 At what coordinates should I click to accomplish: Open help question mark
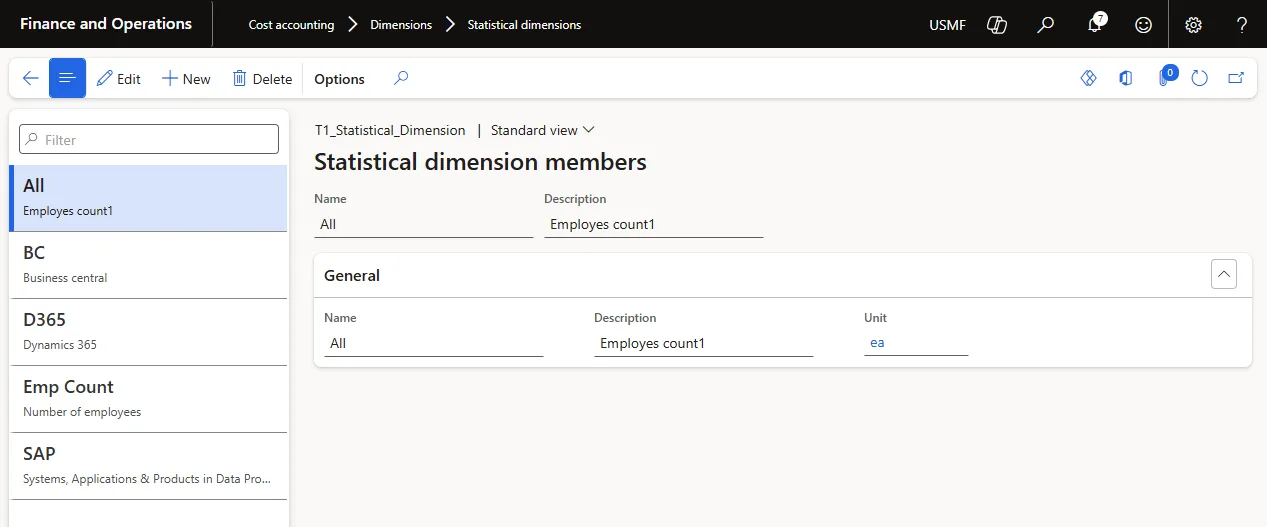click(1242, 25)
